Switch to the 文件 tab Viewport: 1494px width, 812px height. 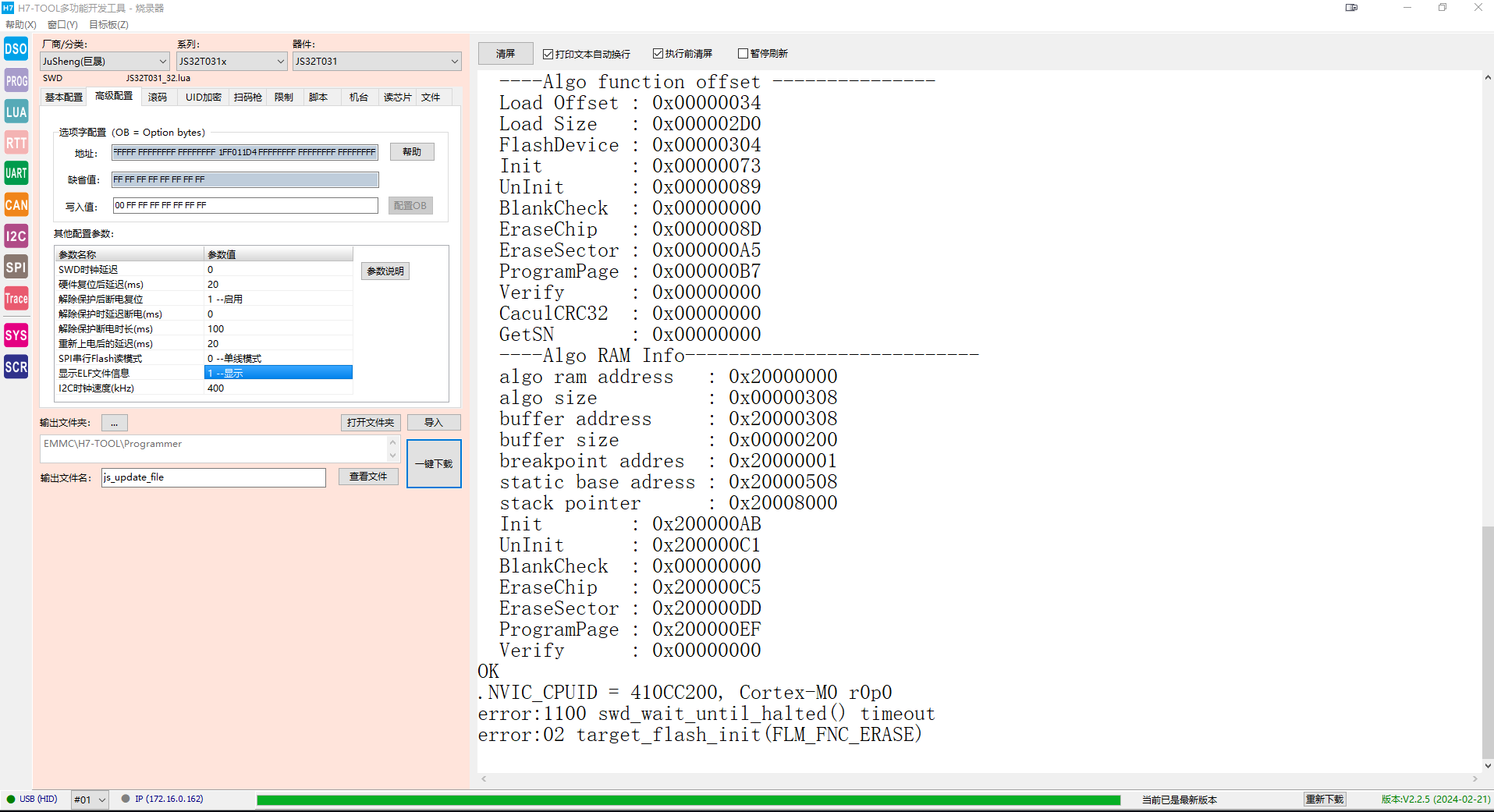tap(431, 98)
